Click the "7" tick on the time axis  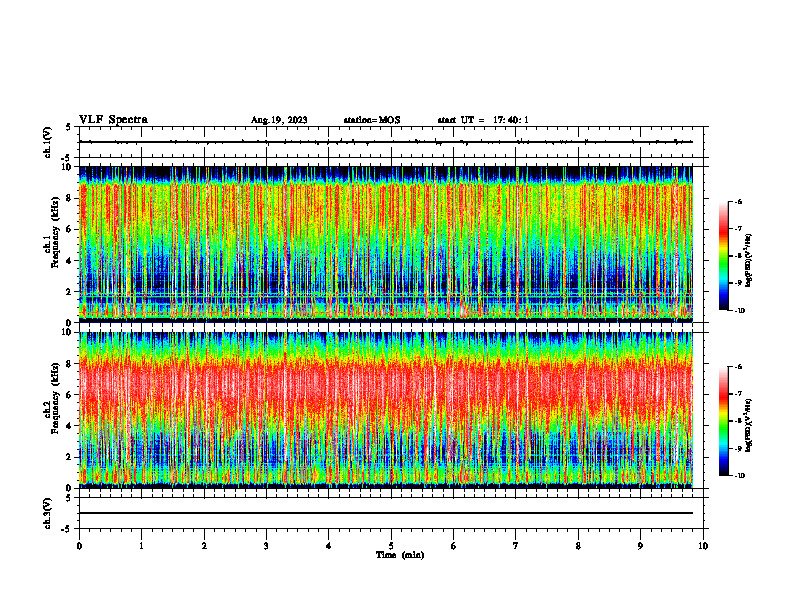point(516,546)
